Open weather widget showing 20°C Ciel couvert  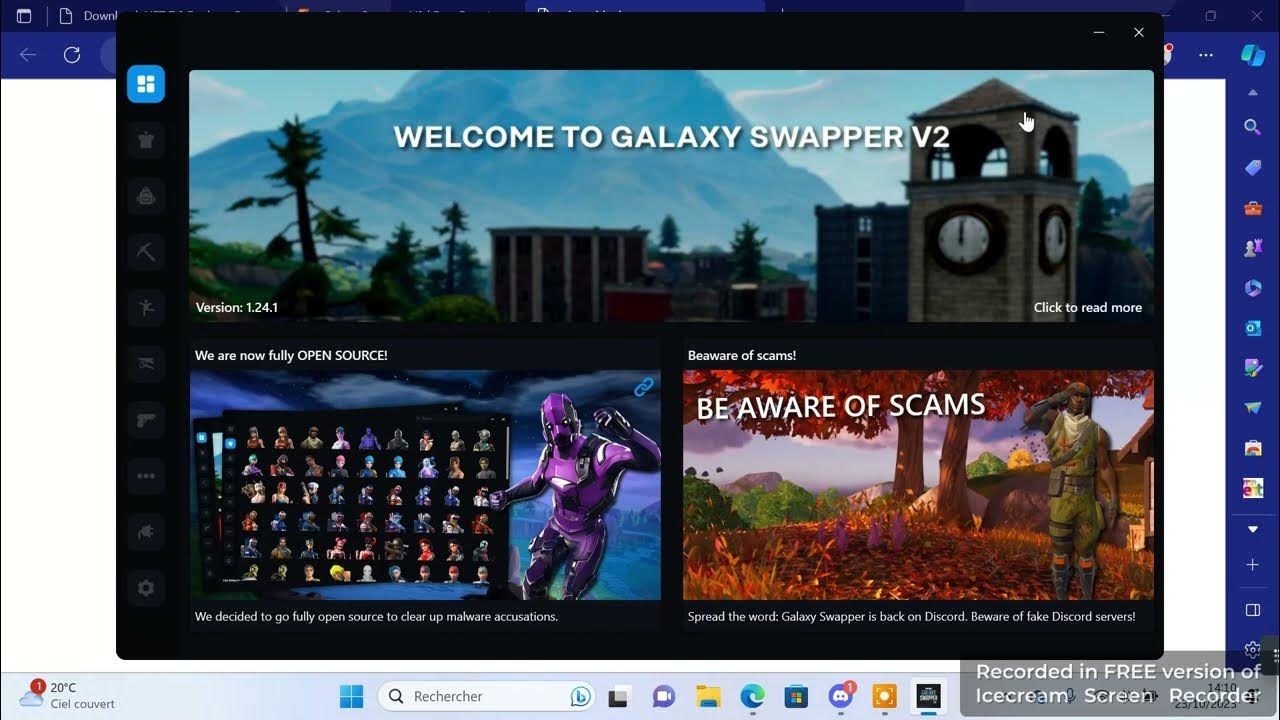point(68,695)
